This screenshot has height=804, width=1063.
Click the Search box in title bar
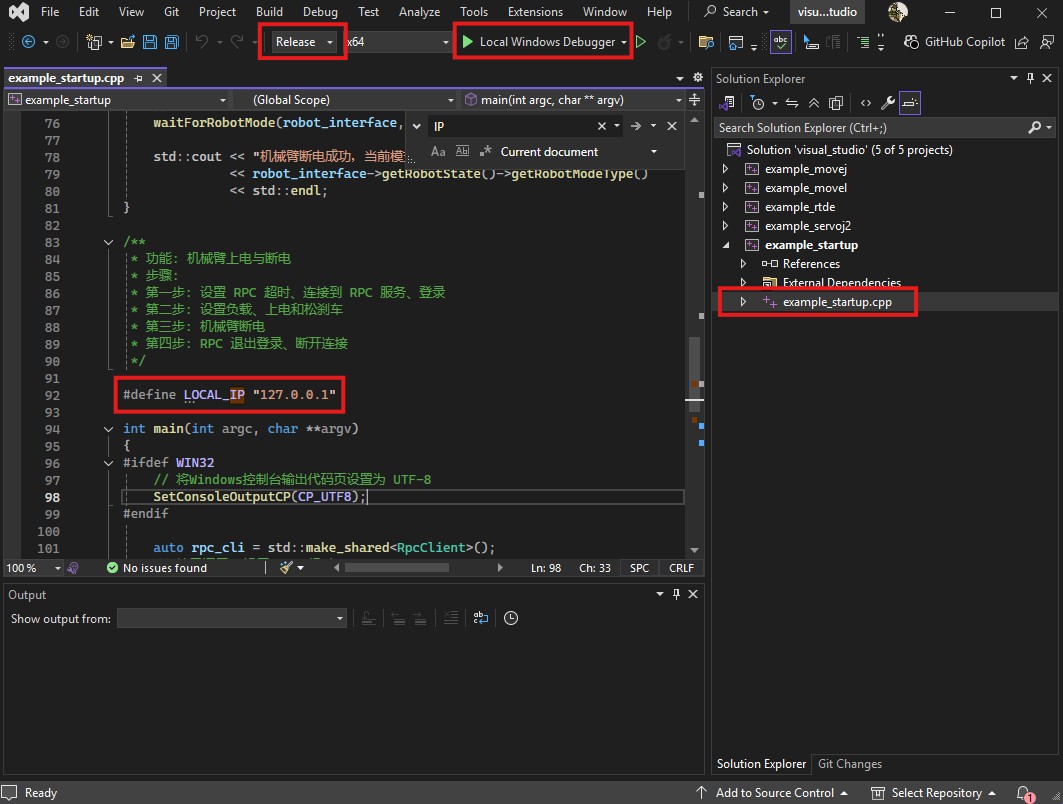coord(736,12)
